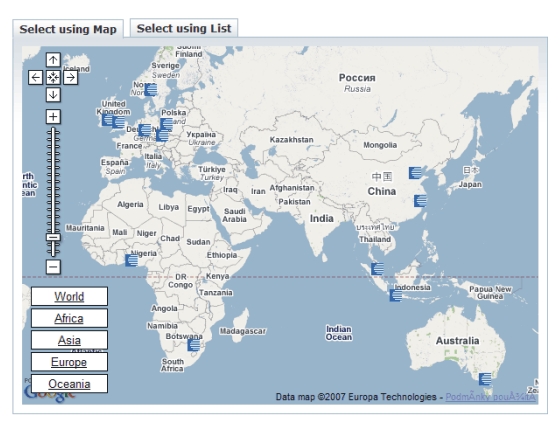The height and width of the screenshot is (427, 560).
Task: Click the zoom slider handle
Action: coord(53,237)
